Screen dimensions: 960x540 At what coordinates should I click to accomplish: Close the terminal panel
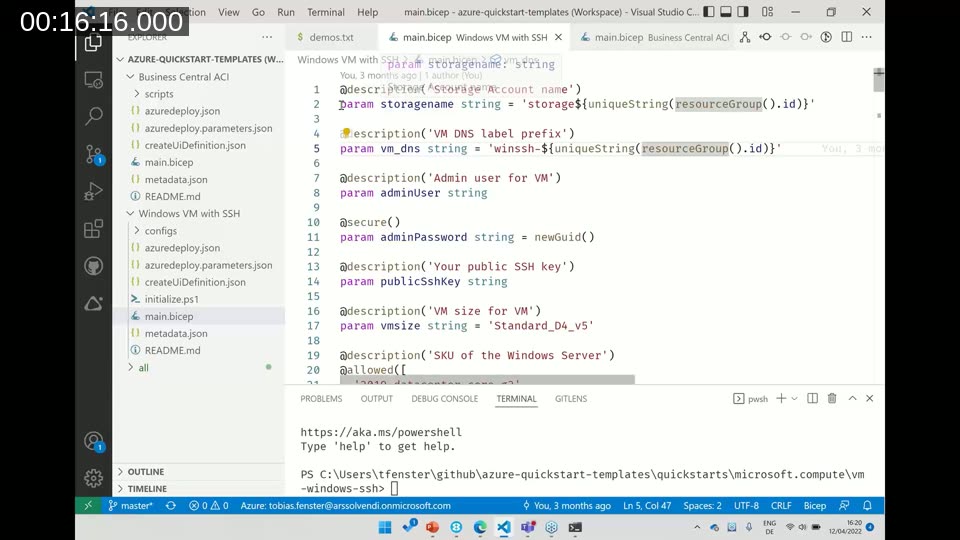coord(870,399)
